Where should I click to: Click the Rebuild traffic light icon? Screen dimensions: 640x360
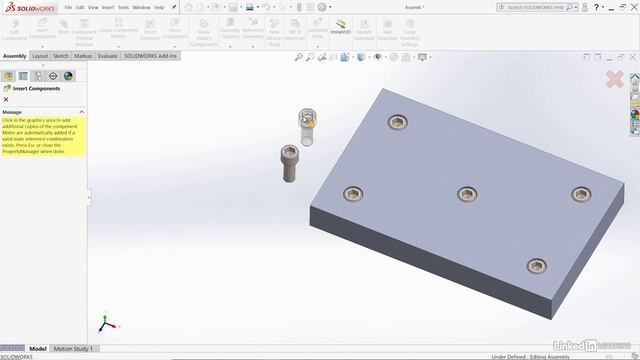(299, 7)
